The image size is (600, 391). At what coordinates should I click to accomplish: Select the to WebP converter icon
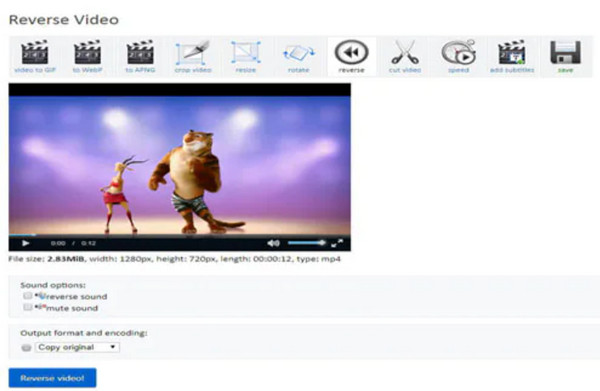pyautogui.click(x=87, y=56)
